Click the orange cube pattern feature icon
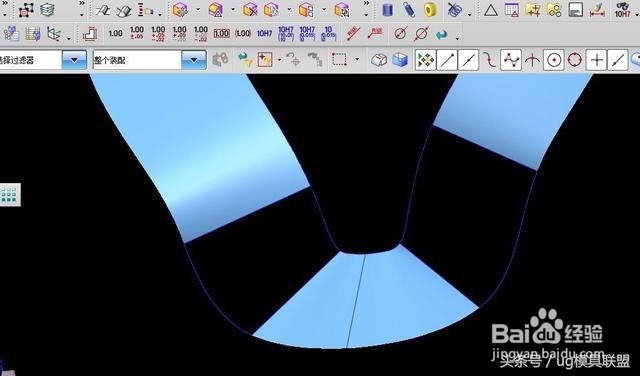Viewport: 640px width, 376px height. point(180,10)
